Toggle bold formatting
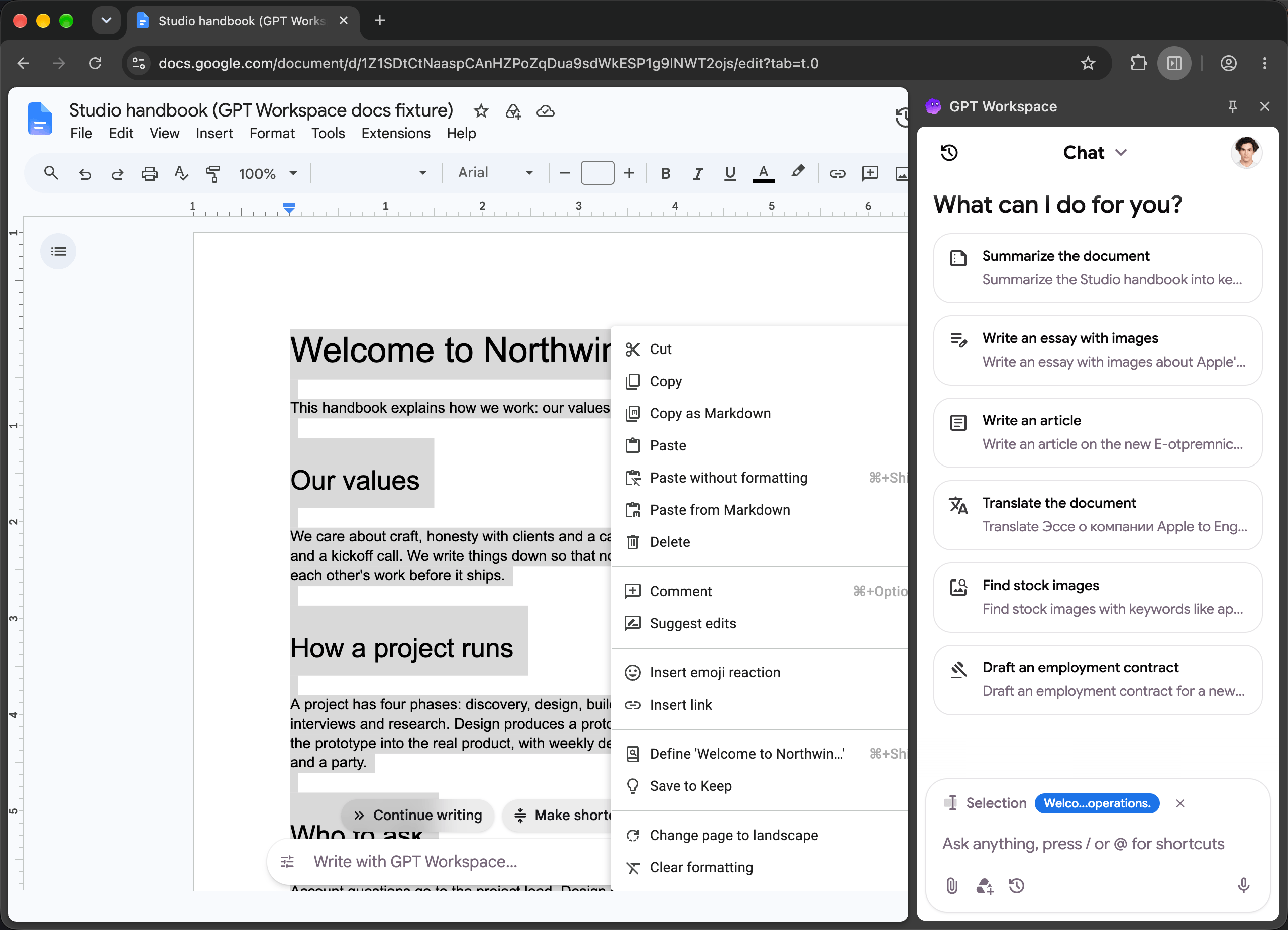Screen dimensions: 1288x930 click(x=666, y=173)
